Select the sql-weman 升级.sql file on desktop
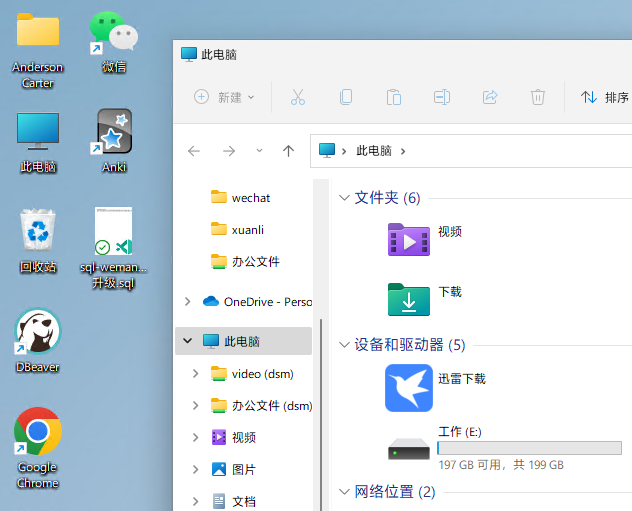Screen dimensions: 632x511 click(113, 248)
